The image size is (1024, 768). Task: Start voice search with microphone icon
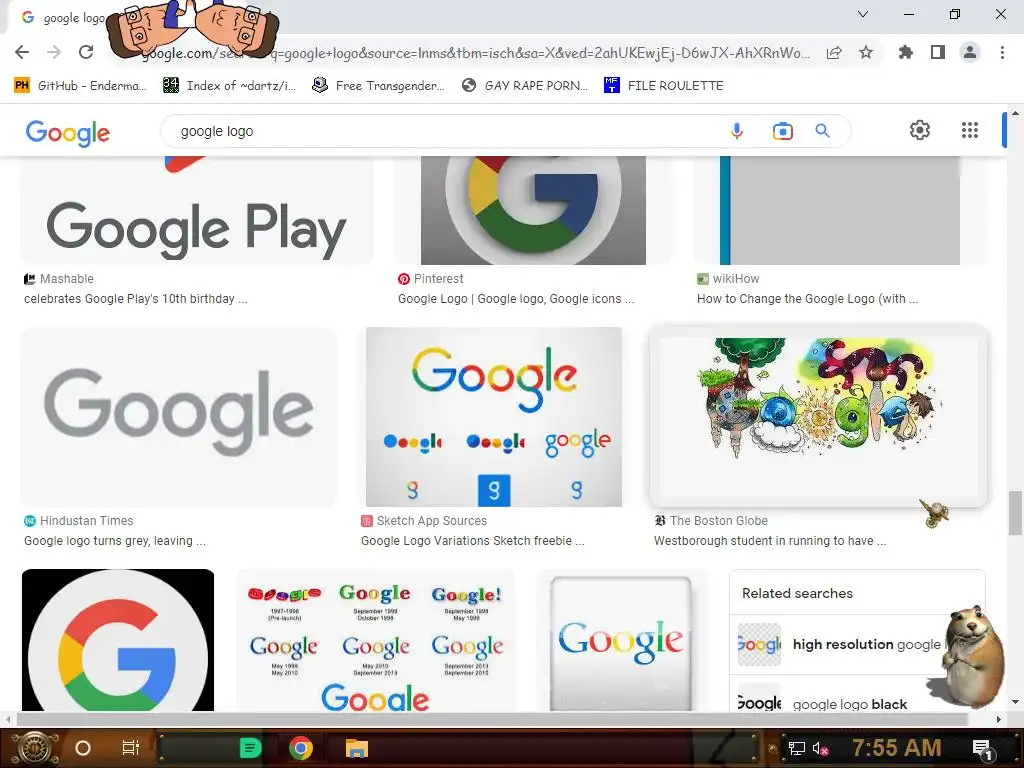[x=737, y=131]
